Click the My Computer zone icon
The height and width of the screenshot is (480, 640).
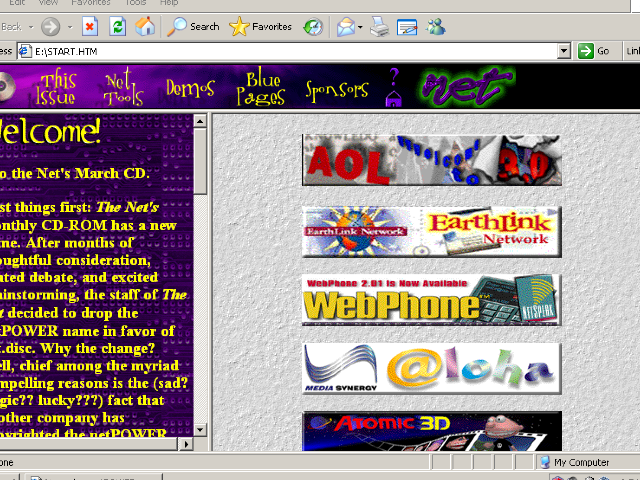544,462
